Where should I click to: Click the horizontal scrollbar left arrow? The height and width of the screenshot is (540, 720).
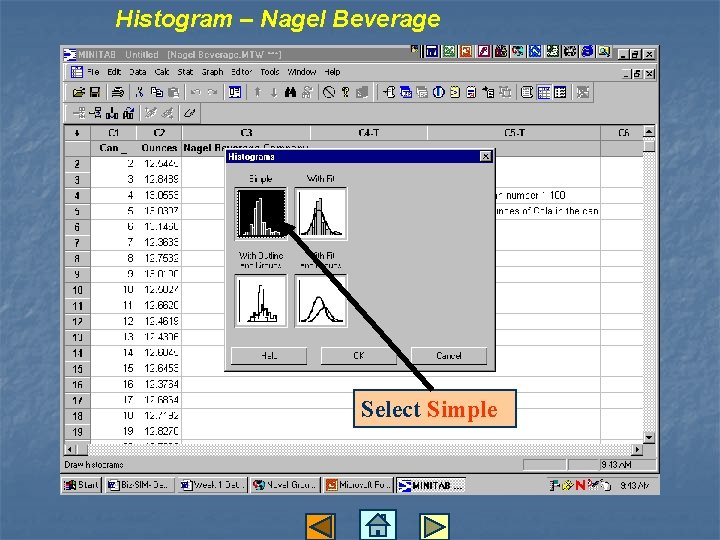pyautogui.click(x=70, y=450)
